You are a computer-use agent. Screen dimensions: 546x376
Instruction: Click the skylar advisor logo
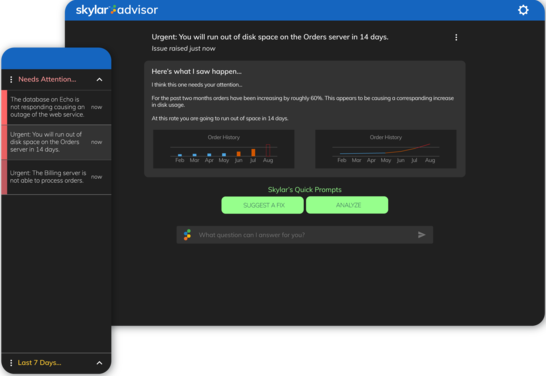click(x=117, y=10)
